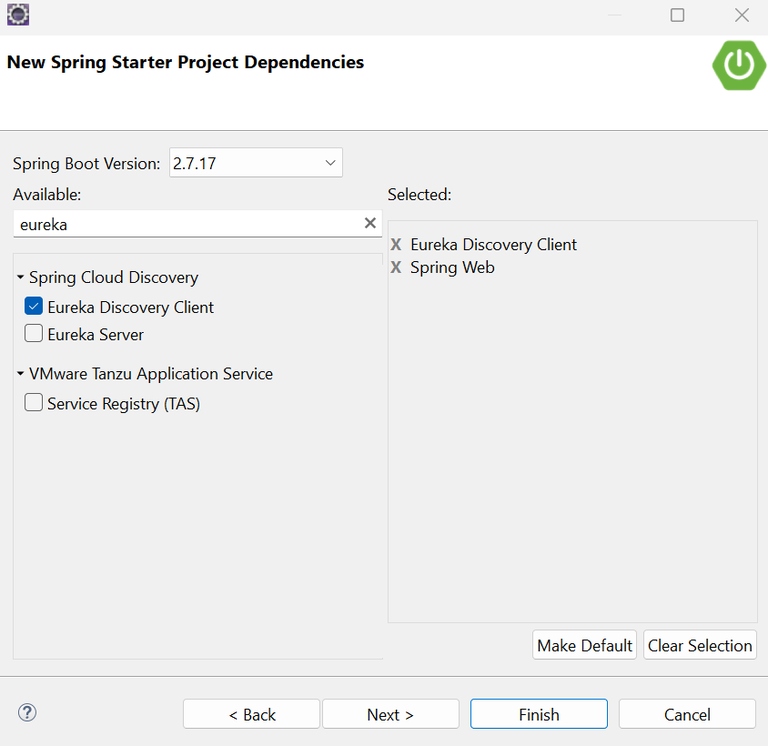Proceed with the Next > button
Screen dimensions: 768x746
[x=390, y=714]
